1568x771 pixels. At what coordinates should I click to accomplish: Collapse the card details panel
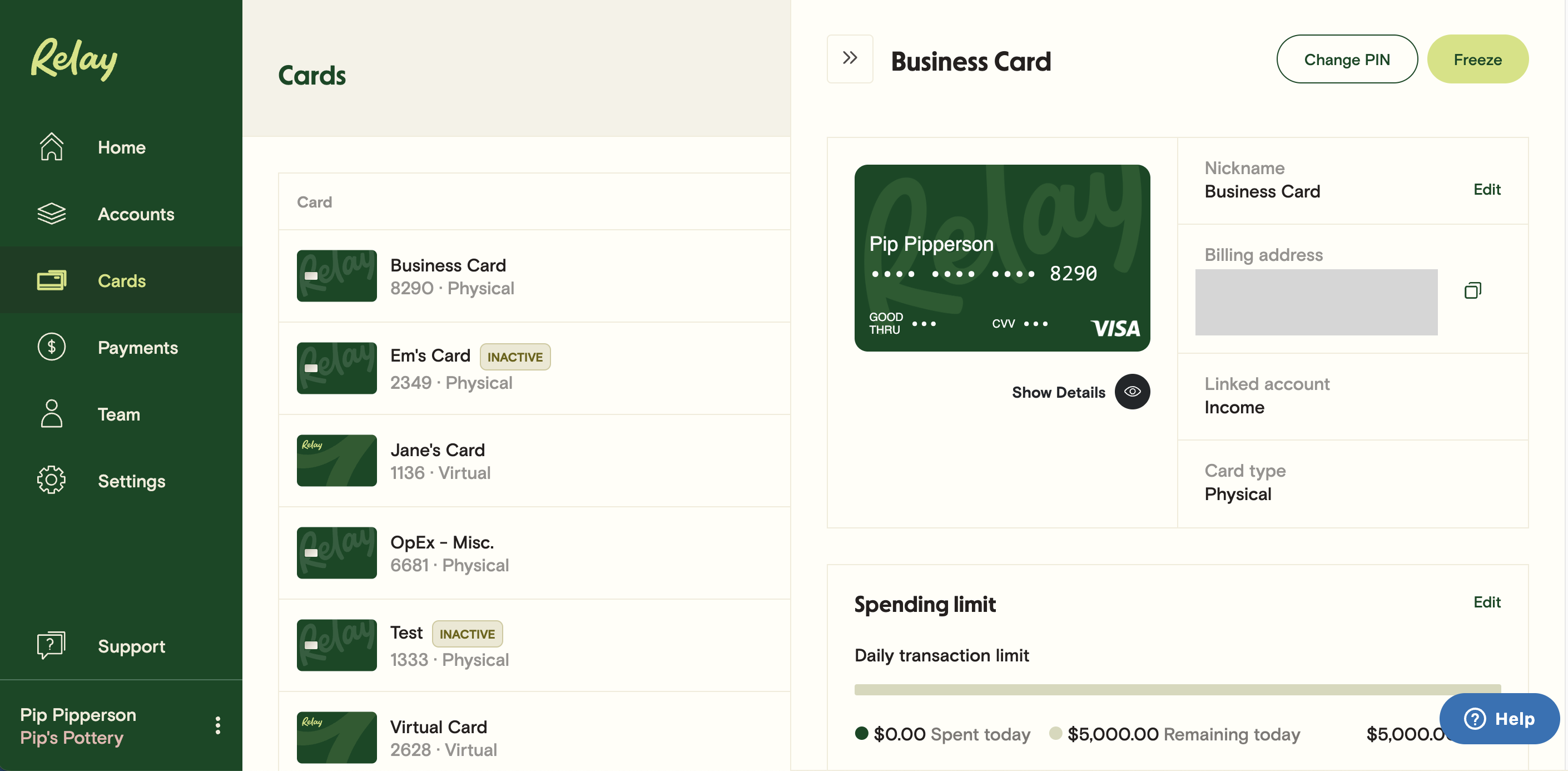(850, 58)
